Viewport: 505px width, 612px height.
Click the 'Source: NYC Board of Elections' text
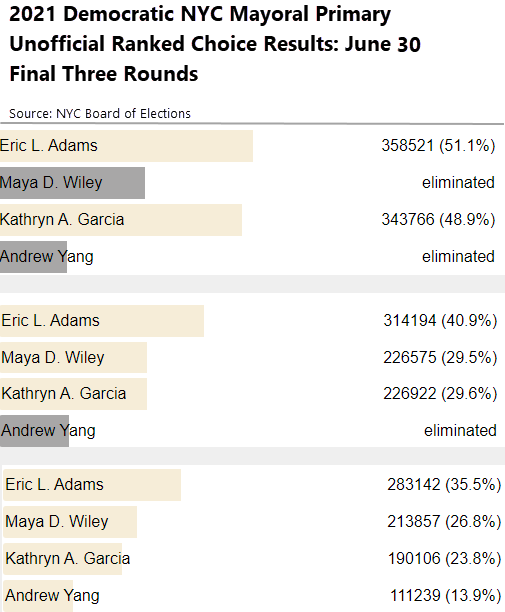tap(100, 114)
